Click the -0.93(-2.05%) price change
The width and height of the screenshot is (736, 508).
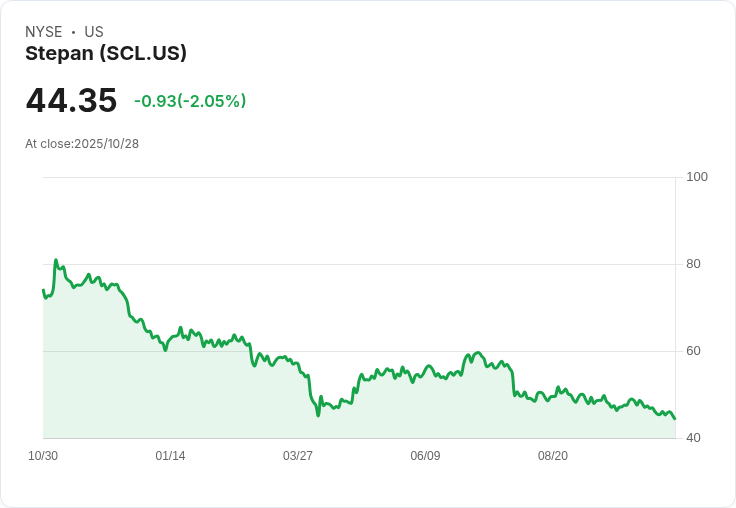point(190,101)
